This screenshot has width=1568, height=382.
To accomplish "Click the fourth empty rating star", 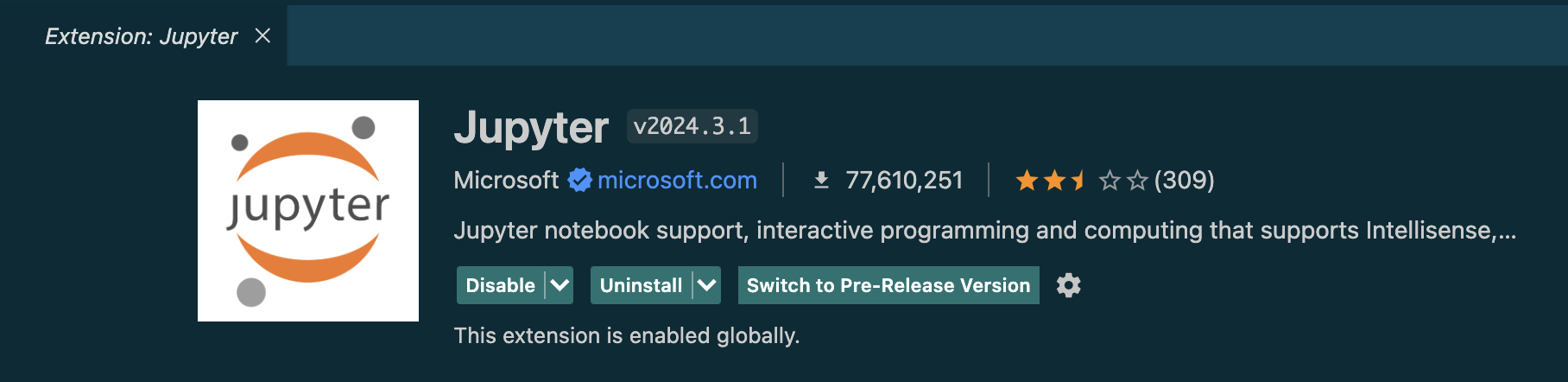I will (1110, 181).
